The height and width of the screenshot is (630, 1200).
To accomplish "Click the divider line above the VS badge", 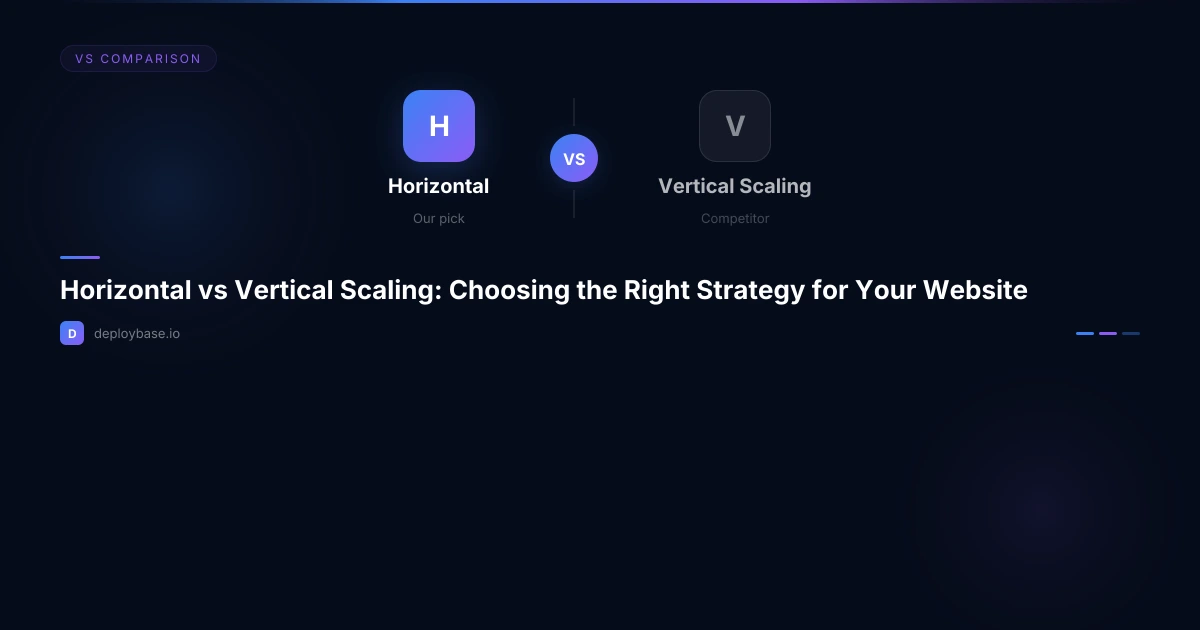I will click(574, 115).
